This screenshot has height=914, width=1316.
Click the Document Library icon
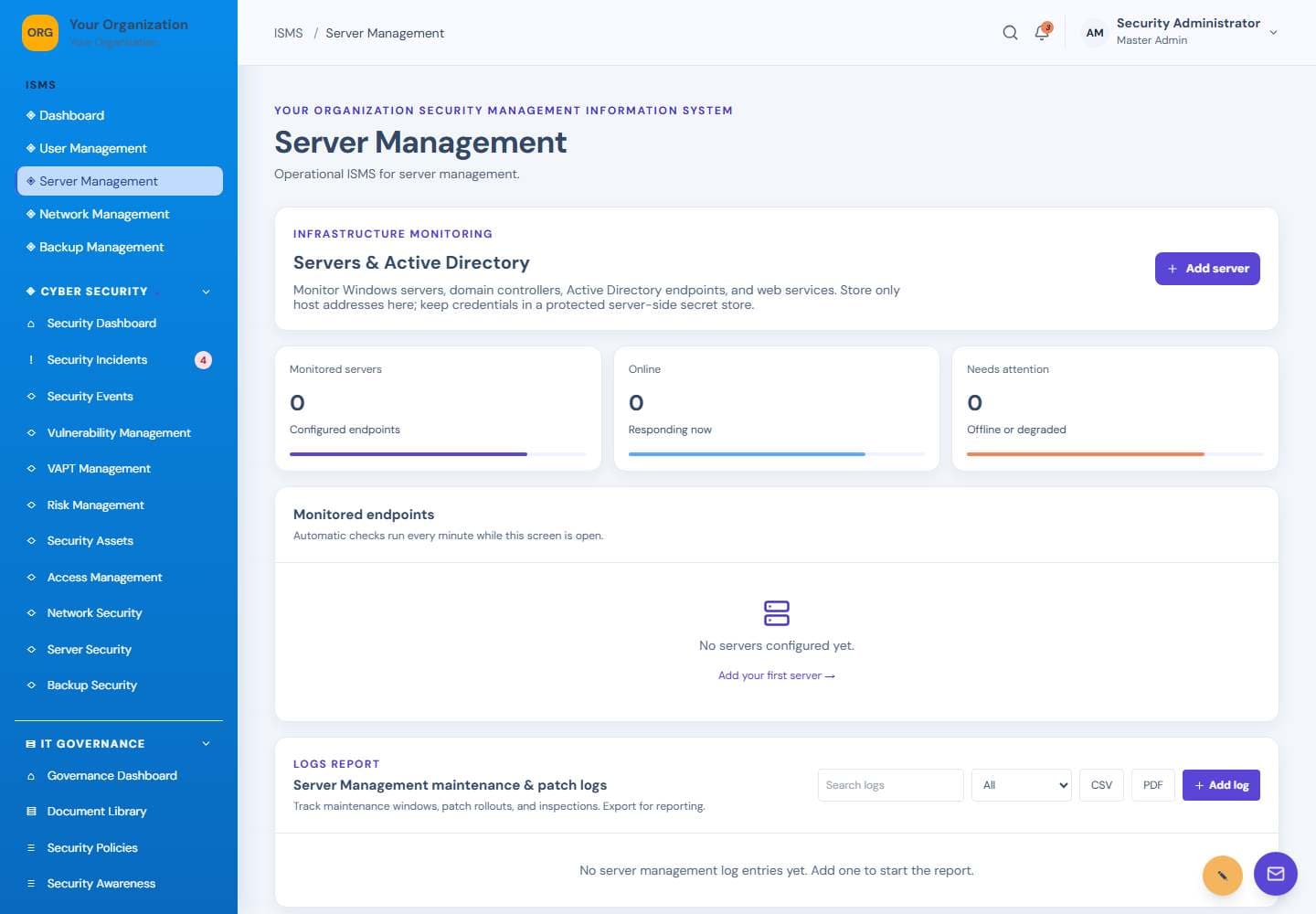tap(31, 812)
